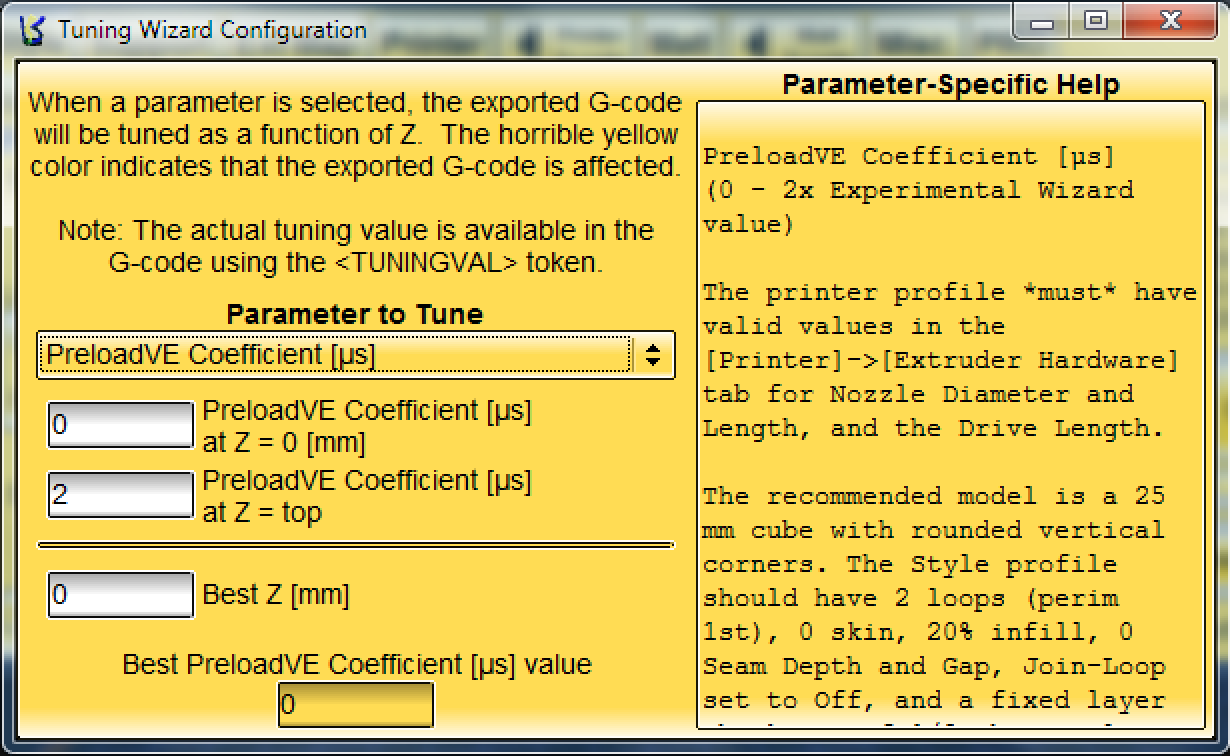The height and width of the screenshot is (756, 1230).
Task: Click the PreloadVE value field for Z = 0
Action: coord(120,426)
